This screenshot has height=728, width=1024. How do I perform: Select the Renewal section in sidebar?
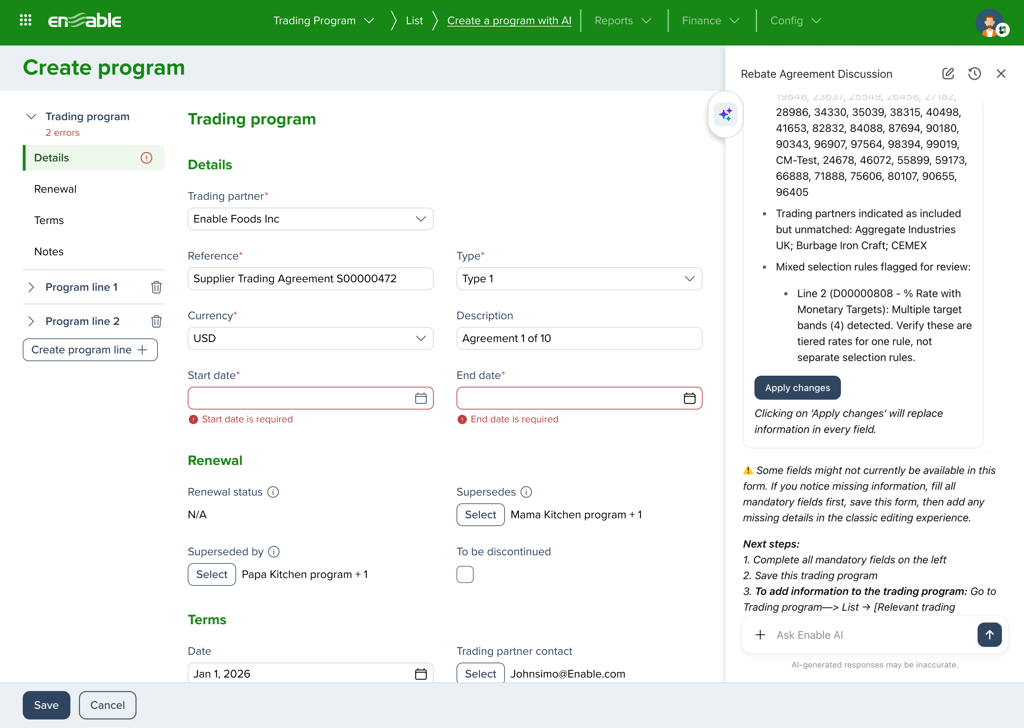55,189
